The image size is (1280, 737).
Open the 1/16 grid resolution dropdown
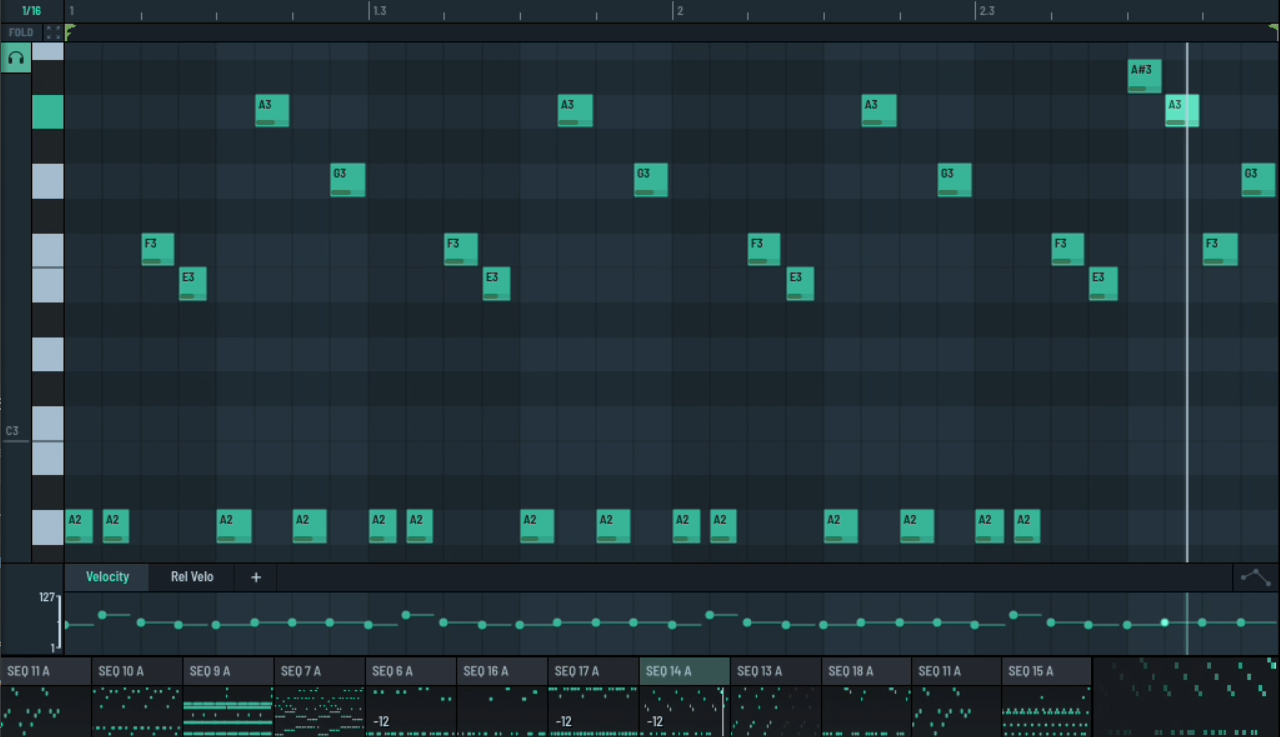click(x=32, y=10)
